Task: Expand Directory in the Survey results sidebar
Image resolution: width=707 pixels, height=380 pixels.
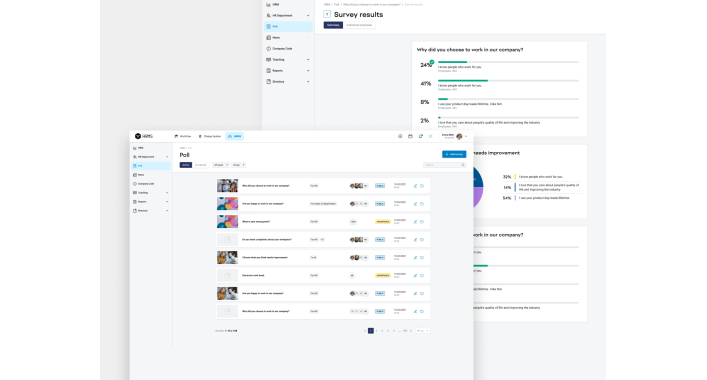Action: [x=308, y=82]
